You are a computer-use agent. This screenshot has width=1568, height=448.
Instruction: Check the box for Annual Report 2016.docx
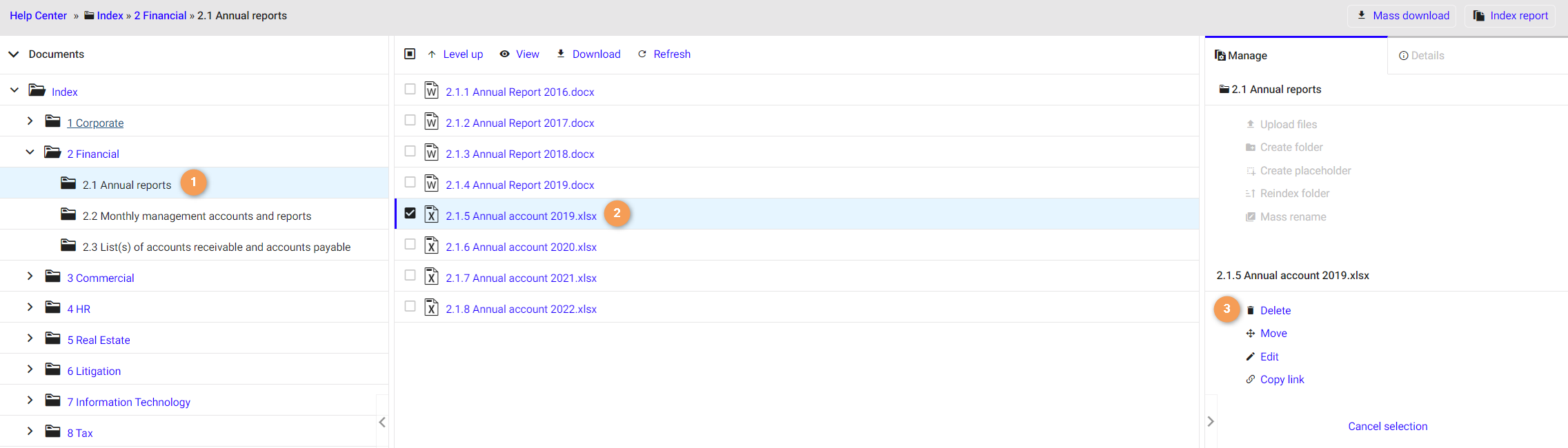coord(410,90)
